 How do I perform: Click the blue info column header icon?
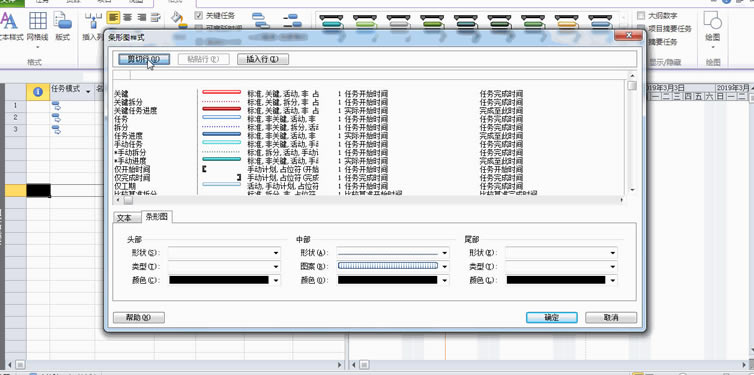tap(38, 91)
